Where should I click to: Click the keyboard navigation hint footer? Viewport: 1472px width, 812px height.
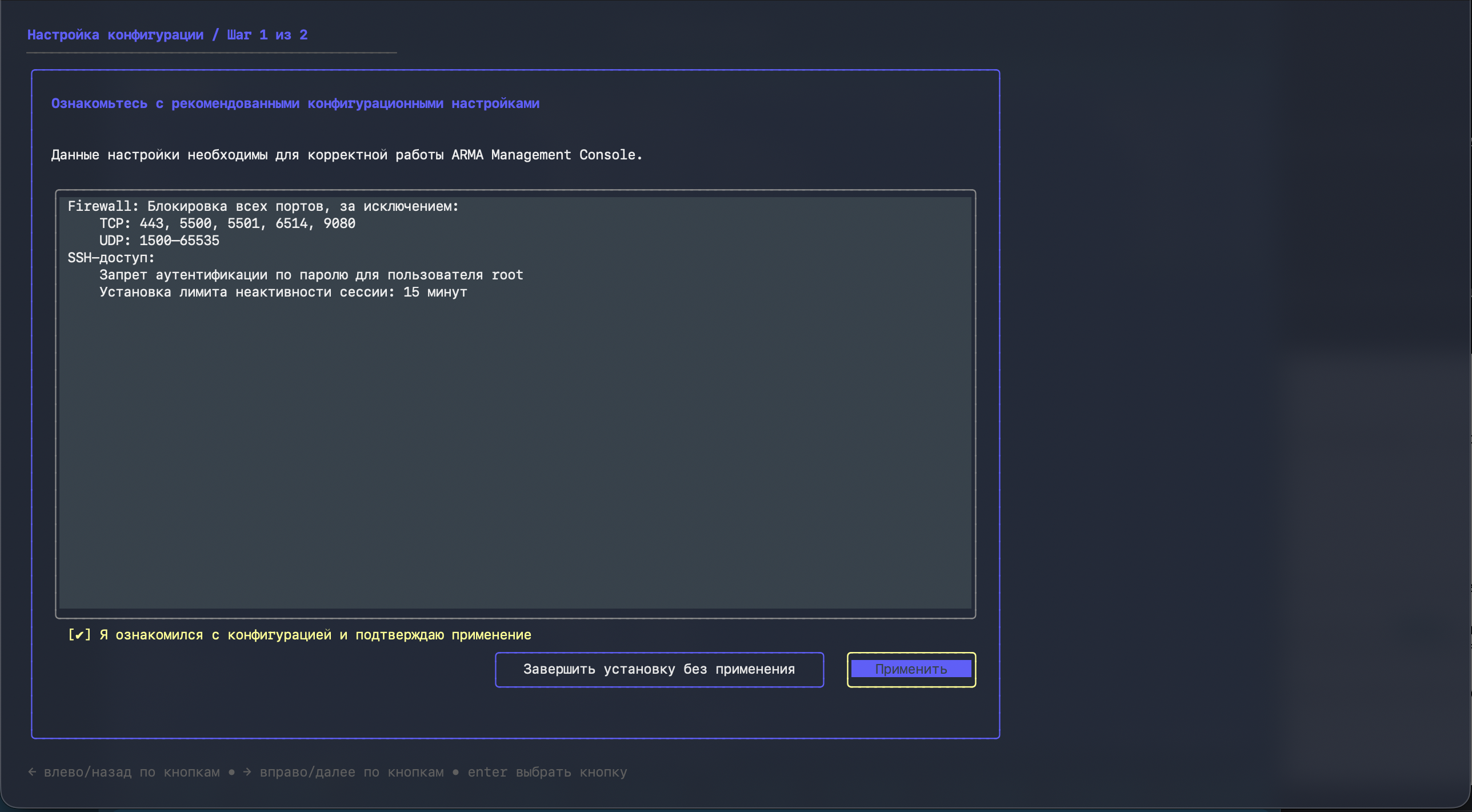tap(327, 772)
